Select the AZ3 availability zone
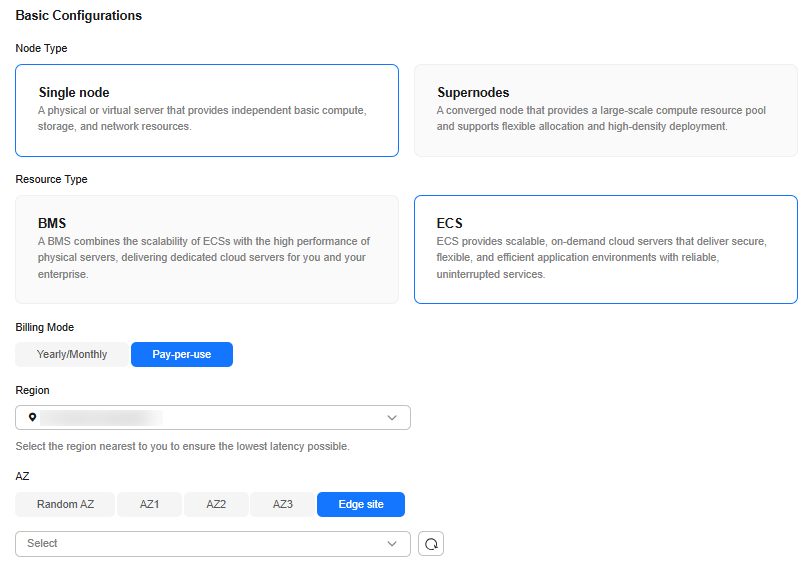812x572 pixels. pyautogui.click(x=283, y=504)
